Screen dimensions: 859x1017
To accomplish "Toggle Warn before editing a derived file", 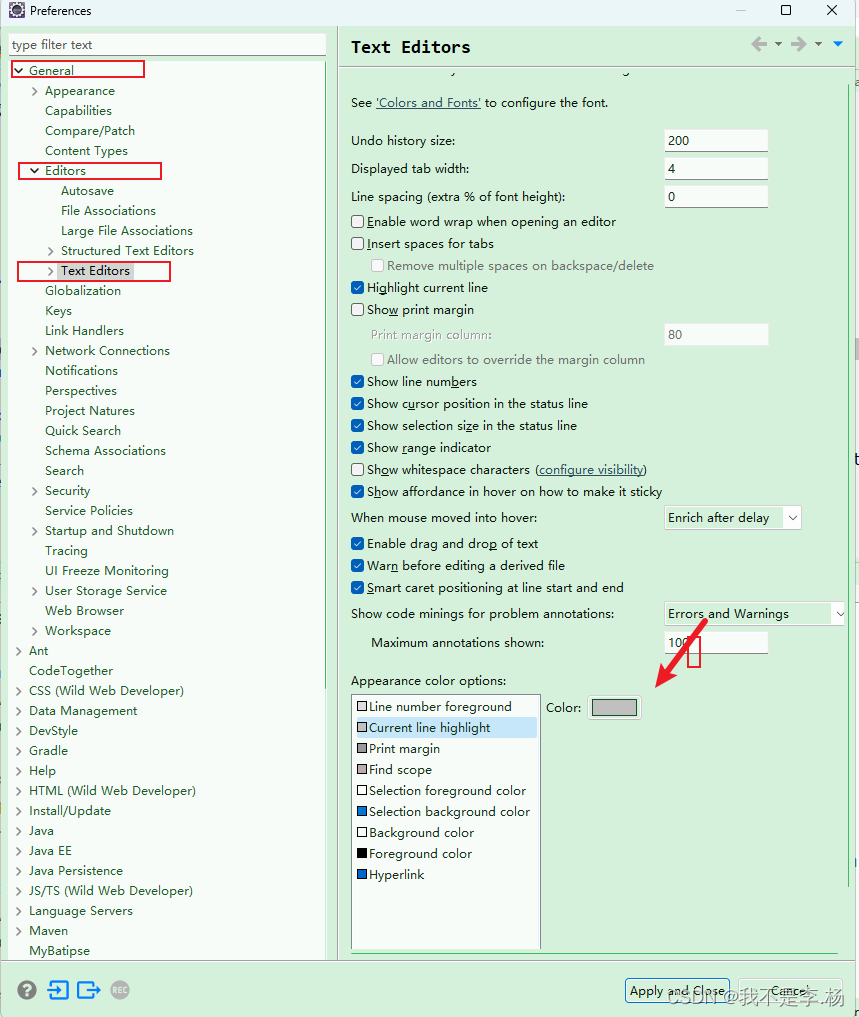I will (357, 566).
